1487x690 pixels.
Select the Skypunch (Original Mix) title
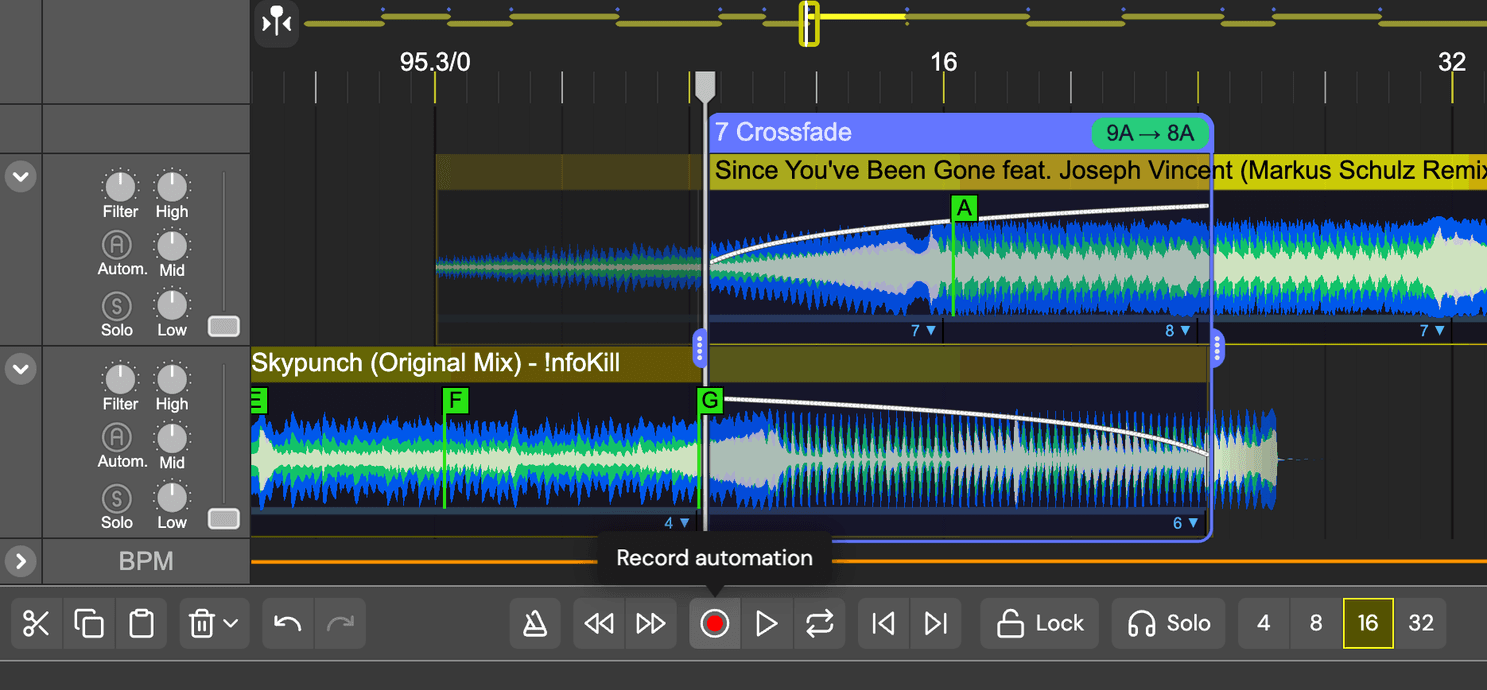pos(436,363)
